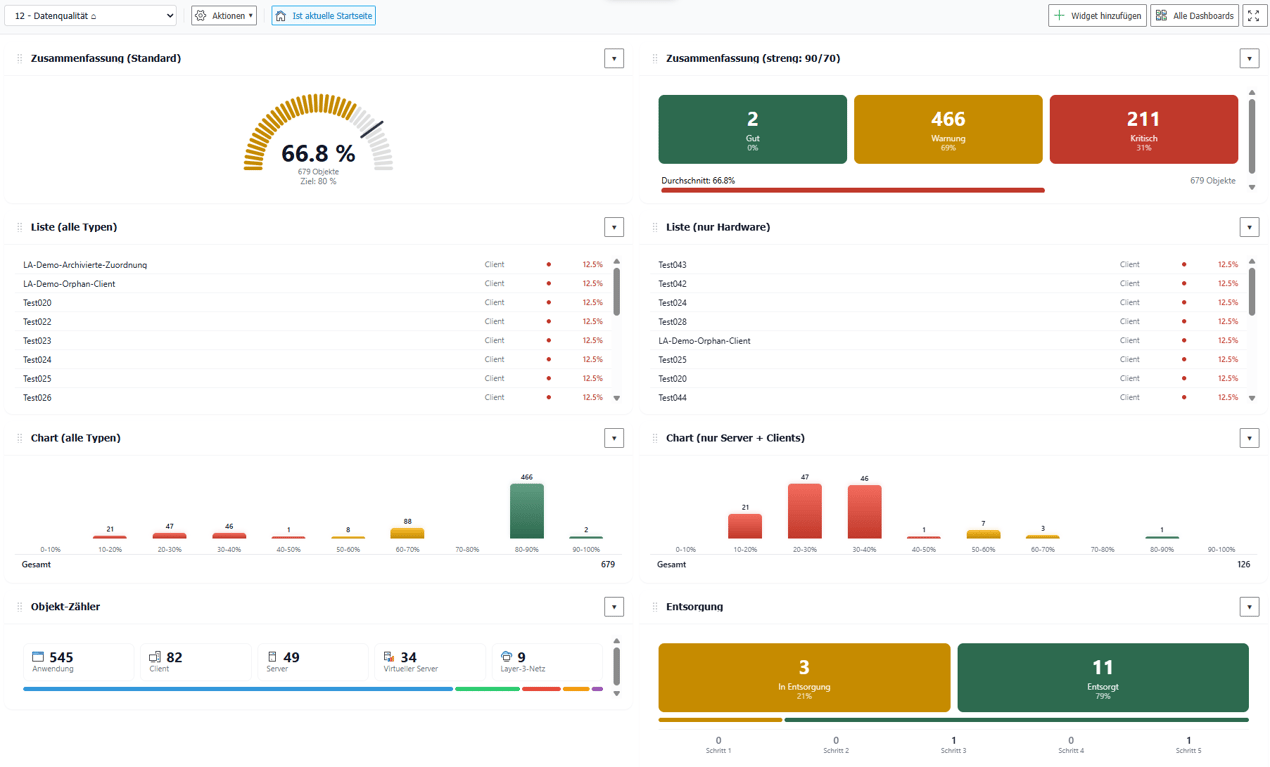Click 'Schritt 3' step with count 1
Screen dimensions: 1270x767
tap(953, 745)
